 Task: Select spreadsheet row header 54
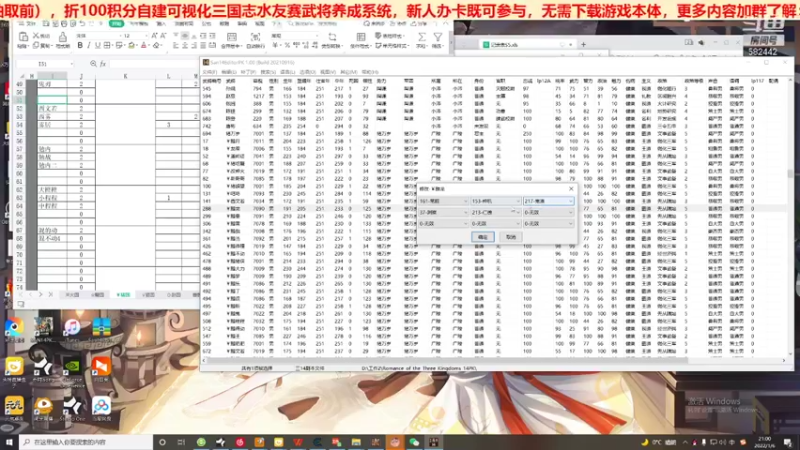point(19,124)
